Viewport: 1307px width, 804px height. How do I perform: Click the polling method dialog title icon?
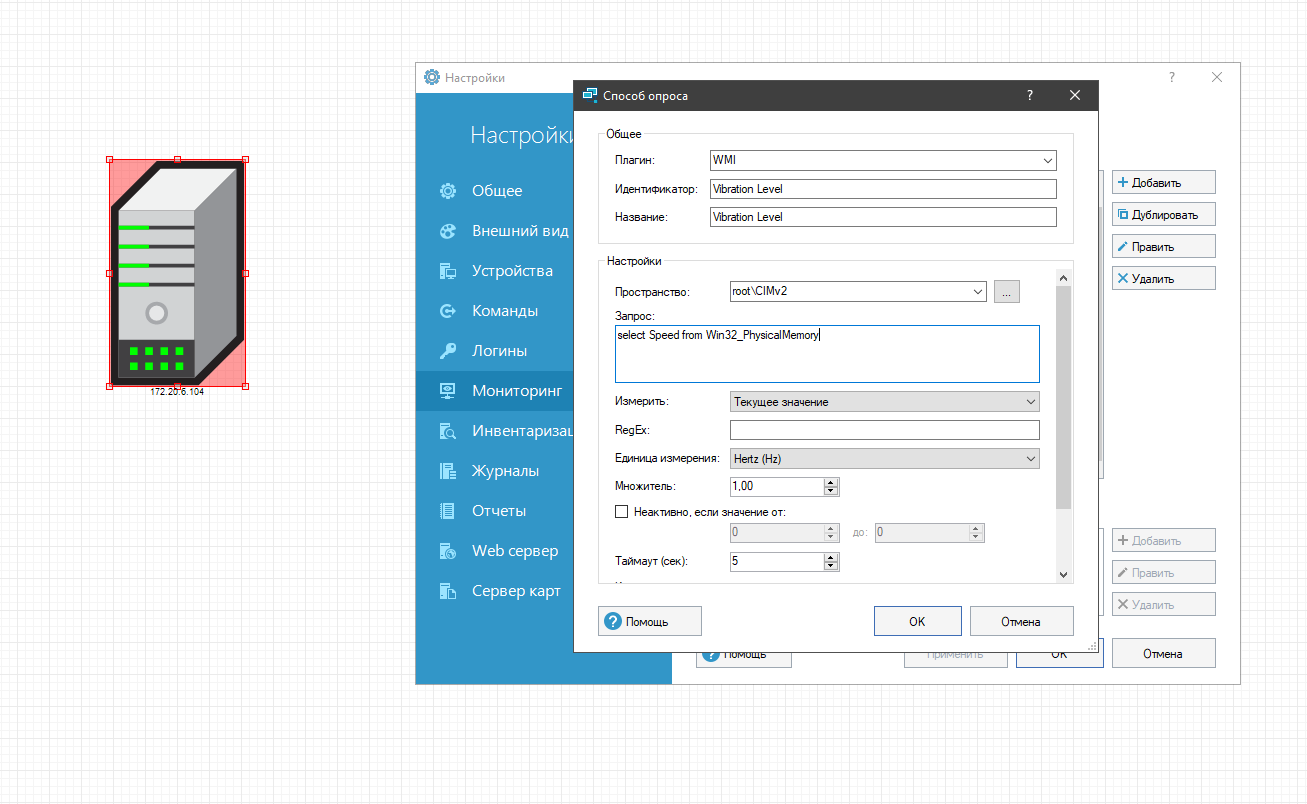click(590, 95)
